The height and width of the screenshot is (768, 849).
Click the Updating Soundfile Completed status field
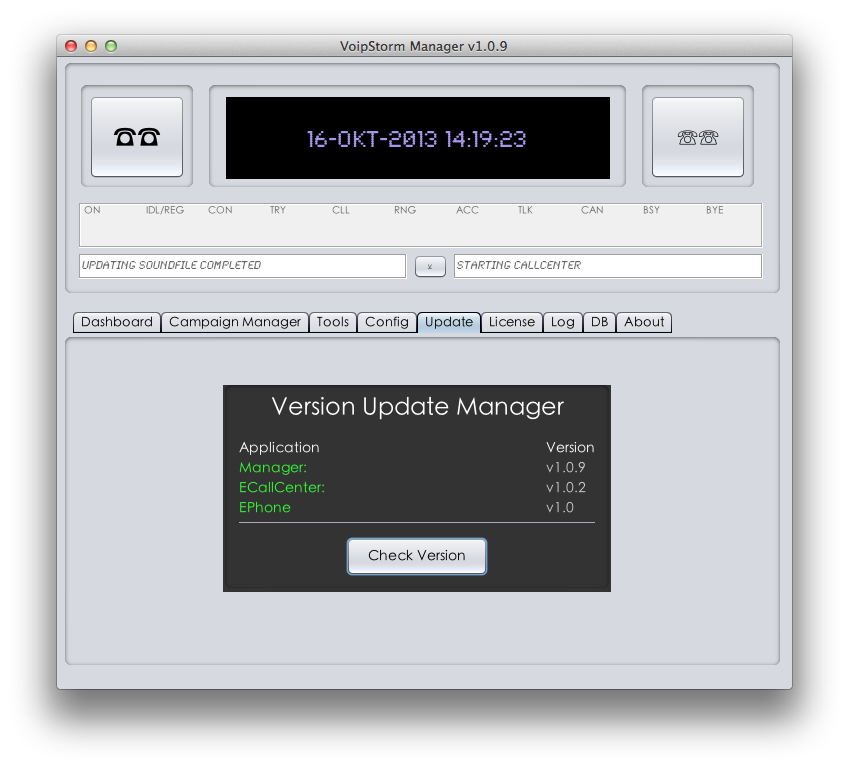click(242, 266)
